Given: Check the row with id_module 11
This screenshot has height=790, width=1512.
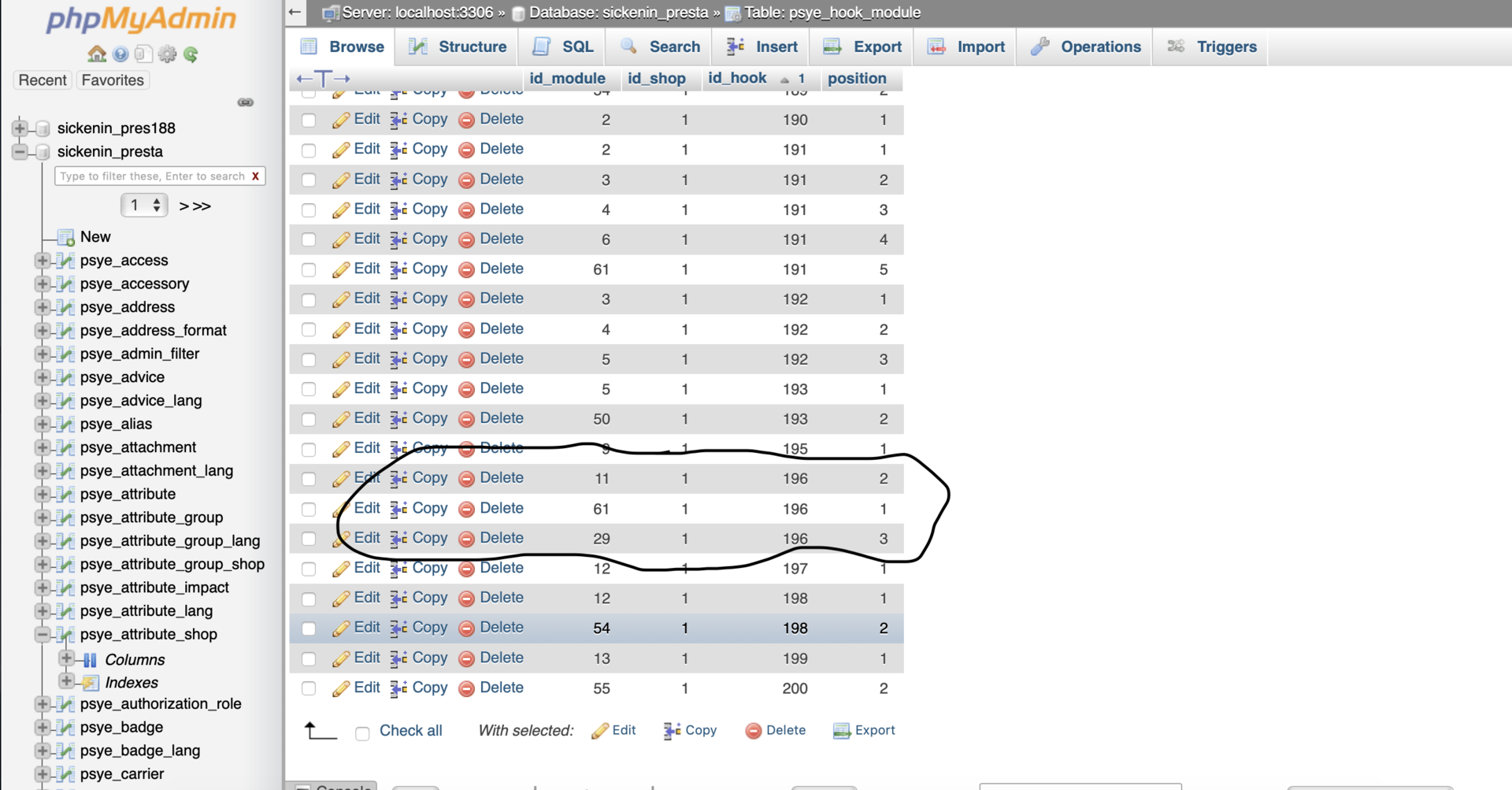Looking at the screenshot, I should 309,480.
